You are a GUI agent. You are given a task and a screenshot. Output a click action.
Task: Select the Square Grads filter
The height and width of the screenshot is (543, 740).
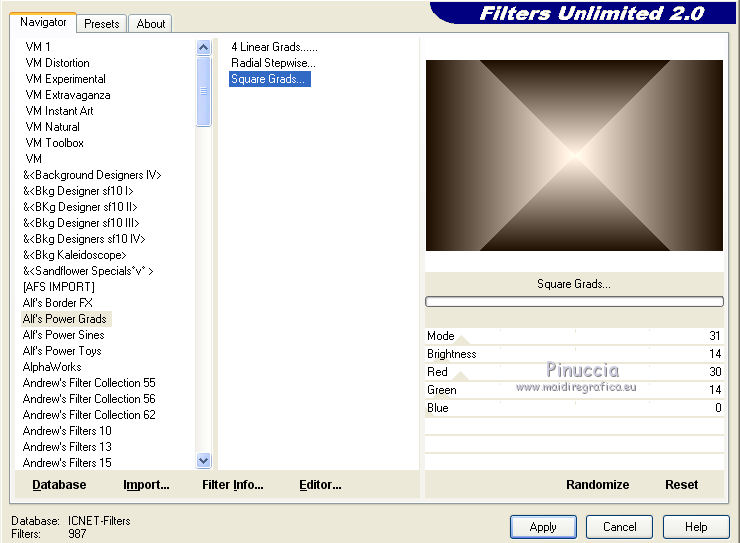click(269, 79)
